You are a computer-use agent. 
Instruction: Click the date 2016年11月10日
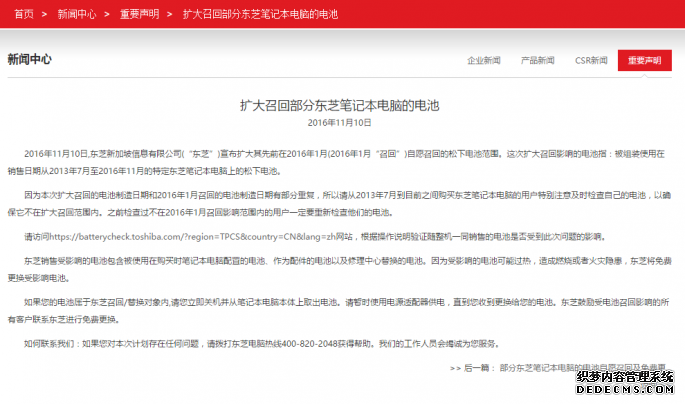tap(339, 123)
